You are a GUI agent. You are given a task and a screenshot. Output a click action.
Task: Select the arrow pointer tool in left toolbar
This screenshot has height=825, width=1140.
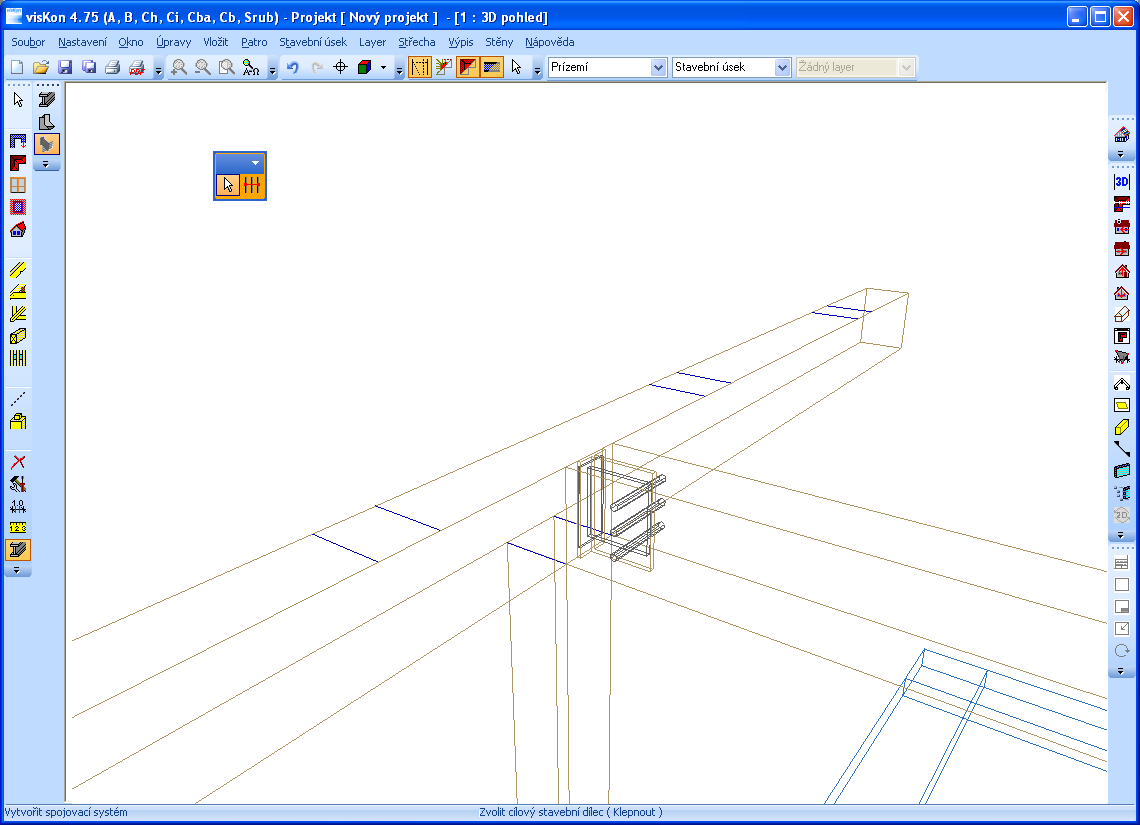pos(18,100)
